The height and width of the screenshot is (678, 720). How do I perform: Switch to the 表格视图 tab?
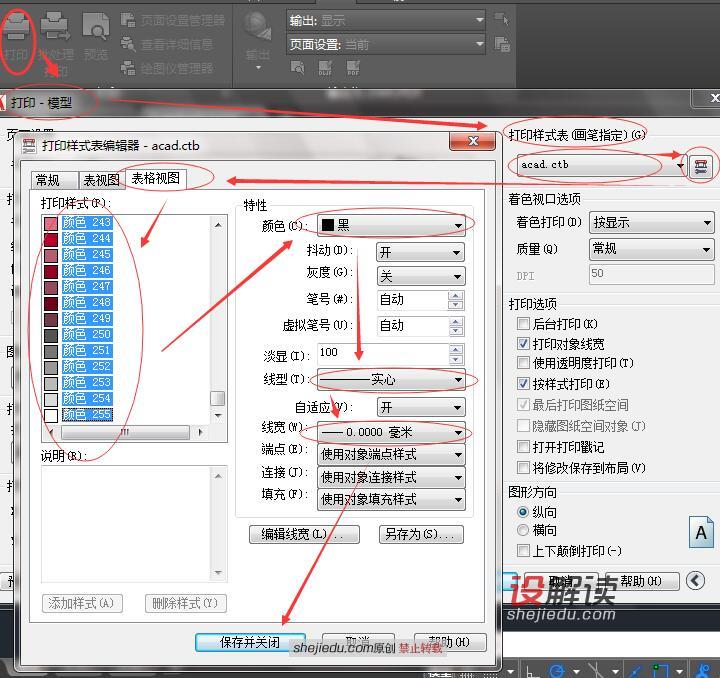(x=156, y=178)
